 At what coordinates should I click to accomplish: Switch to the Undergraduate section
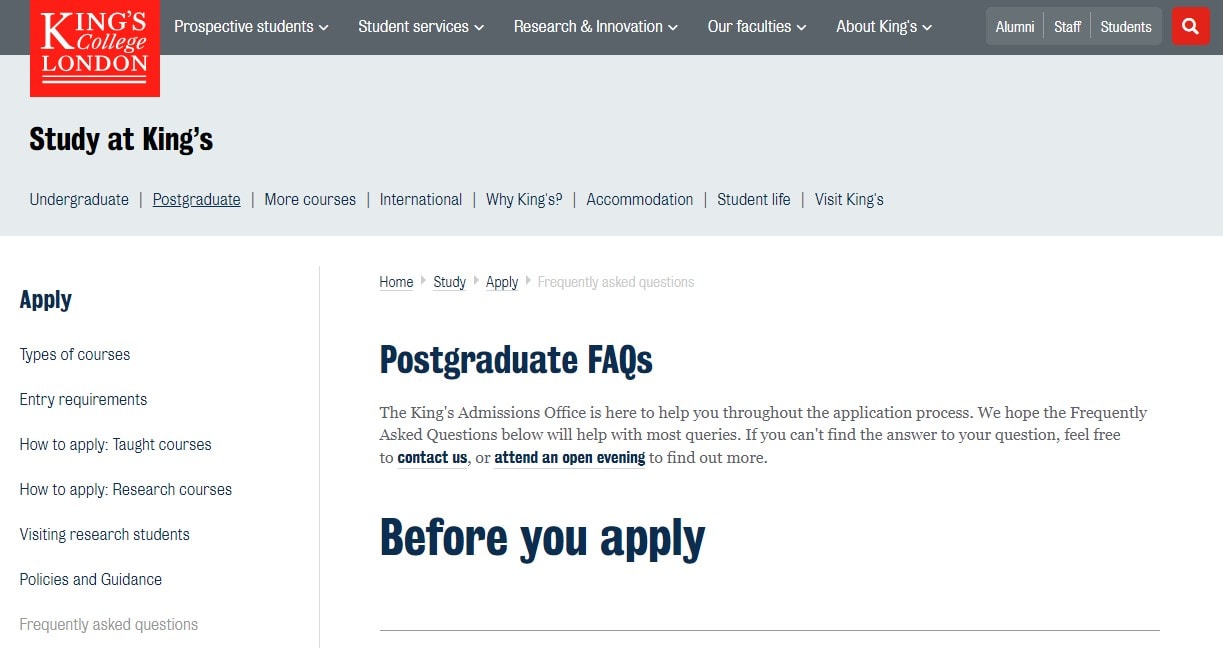(79, 199)
